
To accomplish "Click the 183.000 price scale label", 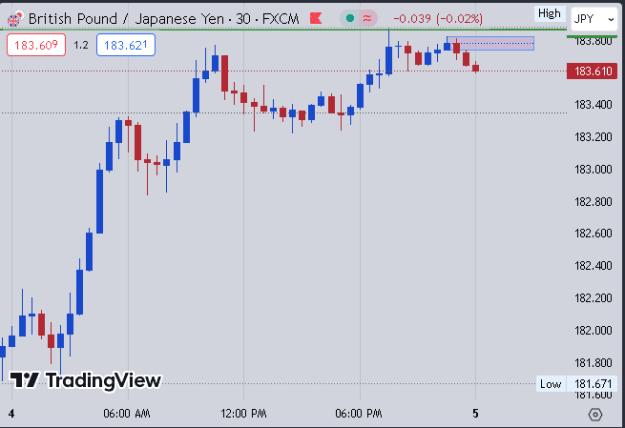I will coord(593,169).
